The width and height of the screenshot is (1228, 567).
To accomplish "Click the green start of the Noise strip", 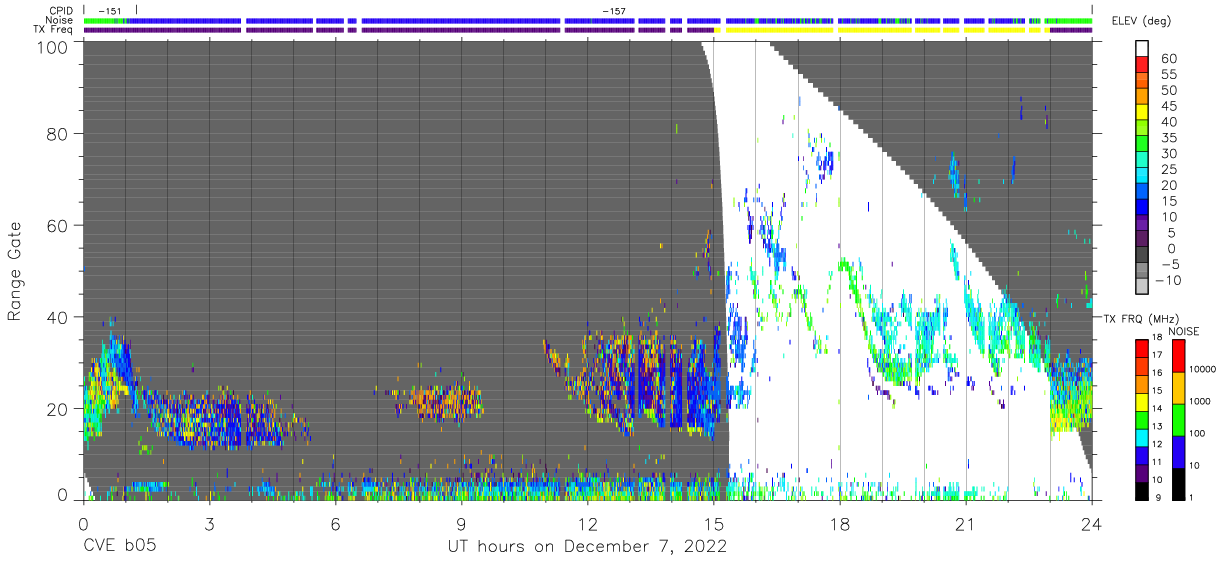I will (x=104, y=20).
